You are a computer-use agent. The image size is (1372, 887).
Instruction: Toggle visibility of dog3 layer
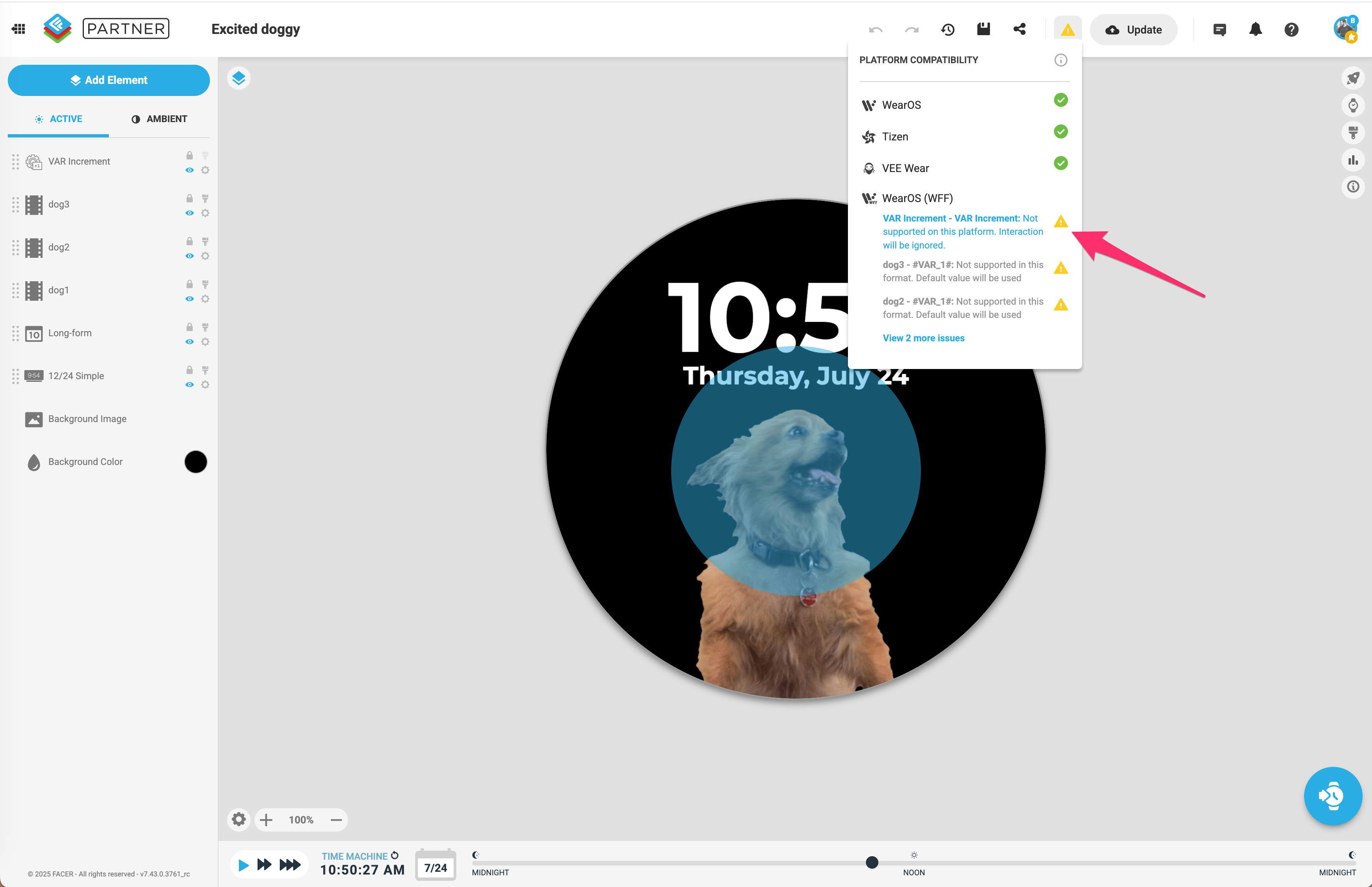(x=190, y=213)
